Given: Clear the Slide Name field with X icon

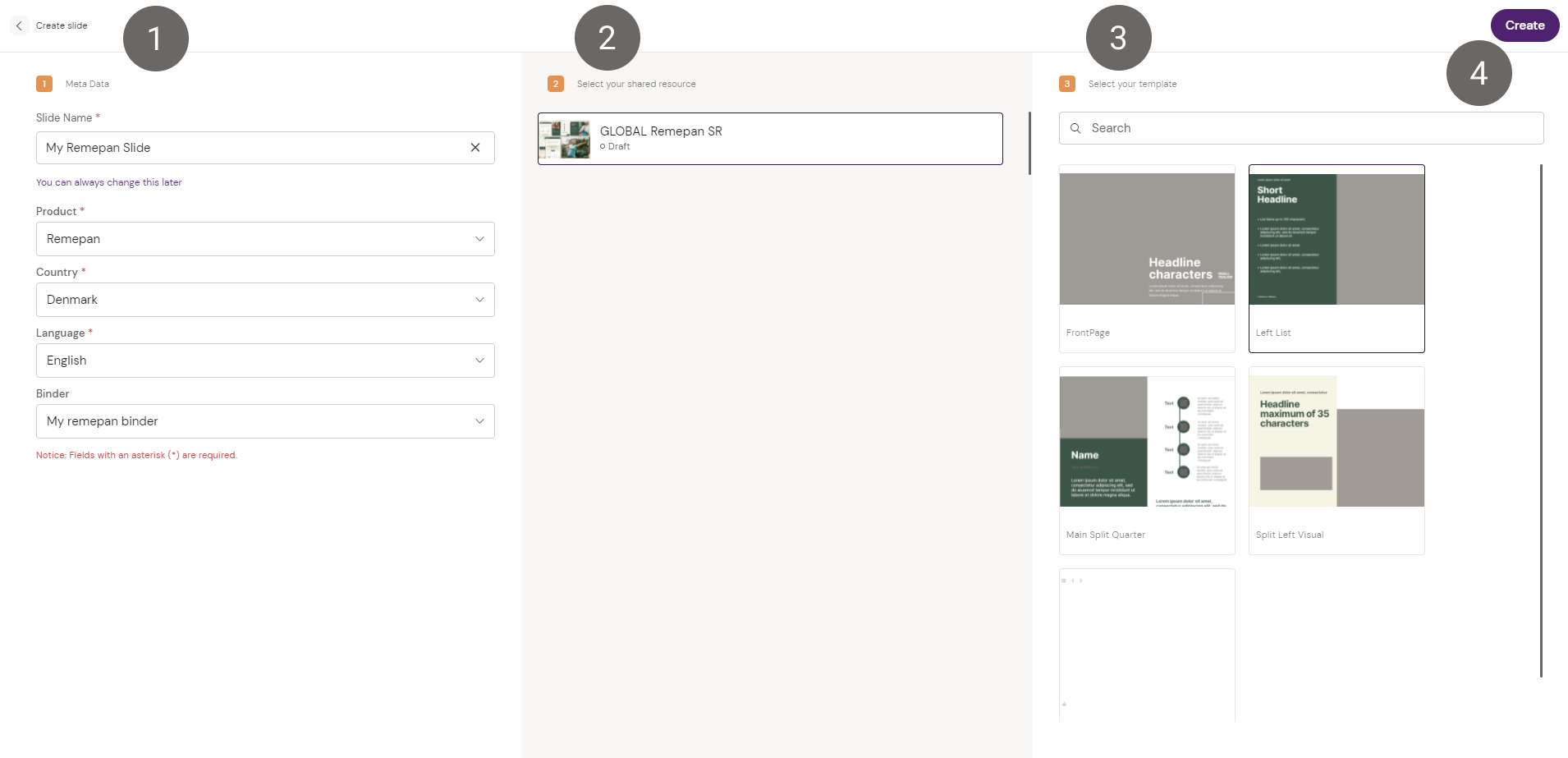Looking at the screenshot, I should point(475,148).
